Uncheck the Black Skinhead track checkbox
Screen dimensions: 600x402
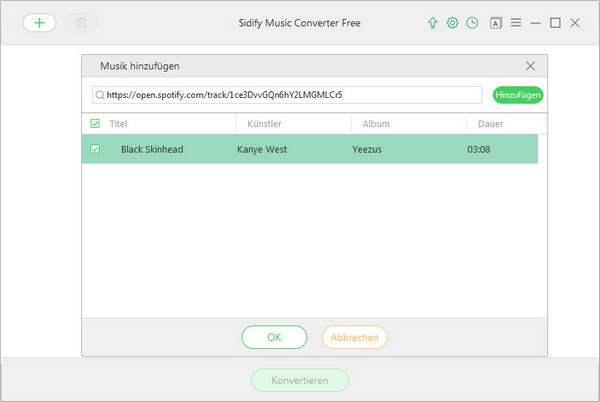[x=95, y=149]
